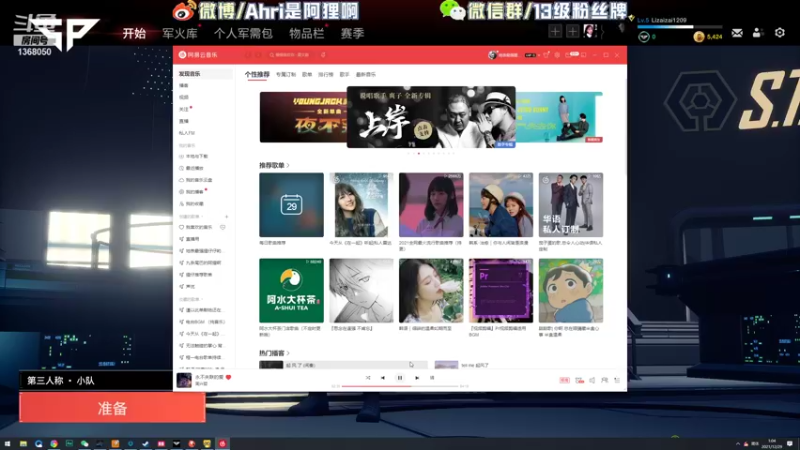The height and width of the screenshot is (450, 800).
Task: Open the user avatar profile
Action: (492, 55)
